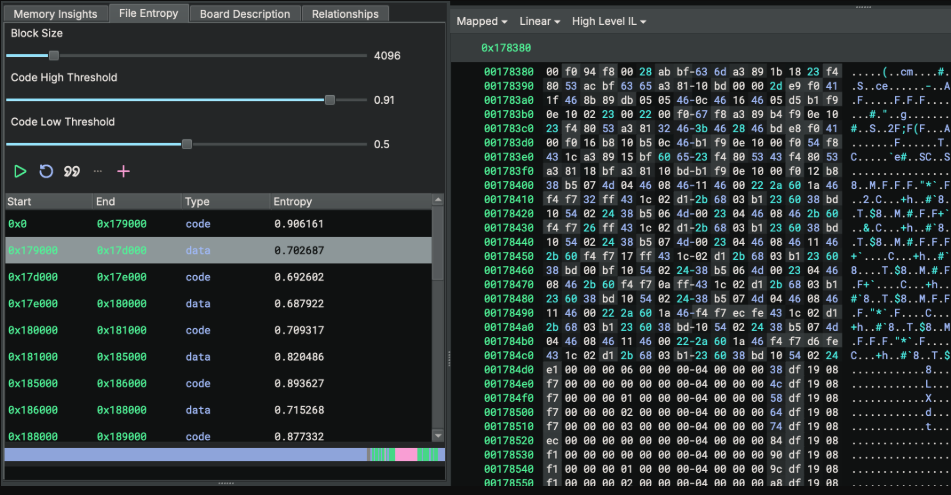Click the Code Low Threshold slider handle

pyautogui.click(x=187, y=144)
